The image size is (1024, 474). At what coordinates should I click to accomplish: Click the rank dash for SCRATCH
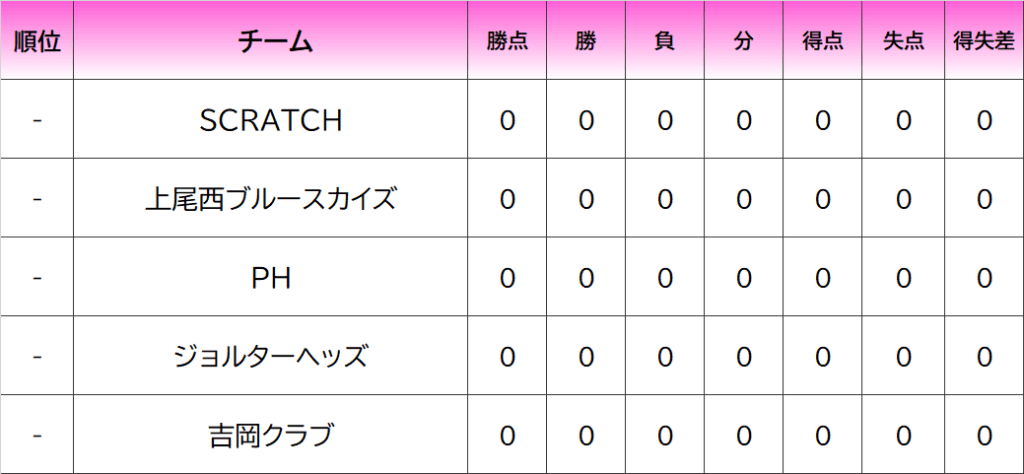(37, 120)
